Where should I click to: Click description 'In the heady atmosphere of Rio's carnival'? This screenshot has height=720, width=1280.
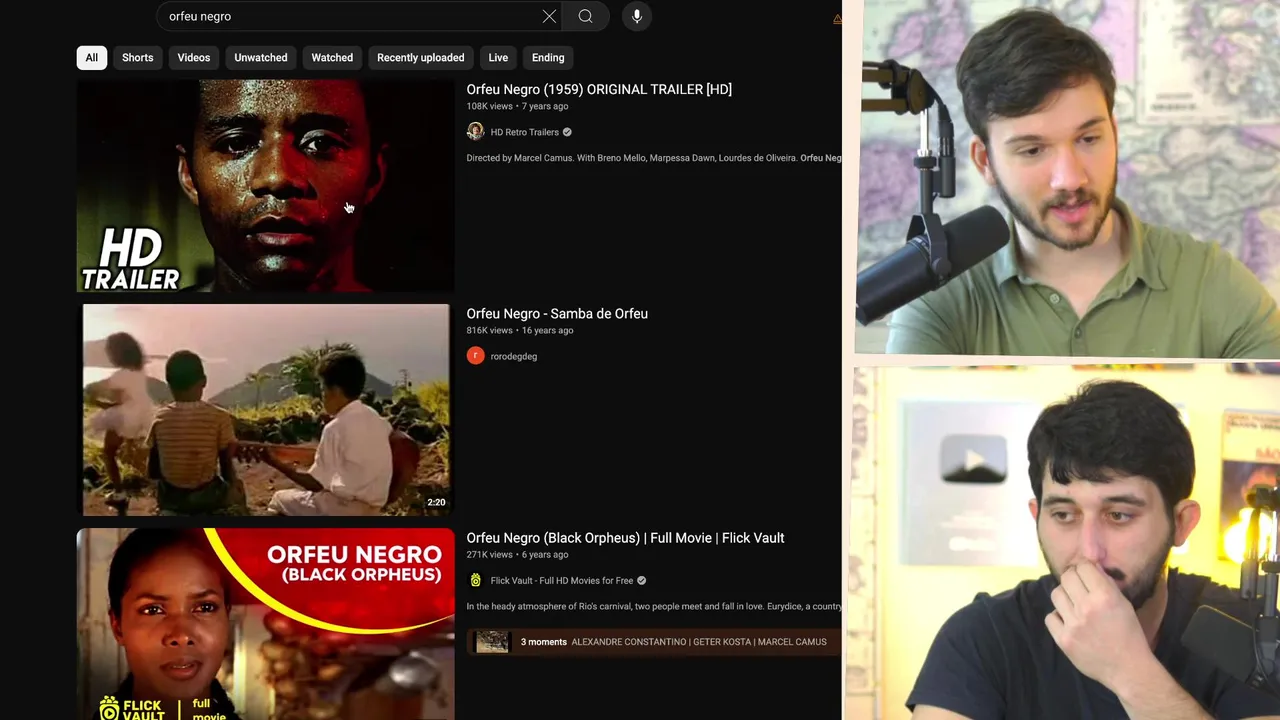(654, 606)
